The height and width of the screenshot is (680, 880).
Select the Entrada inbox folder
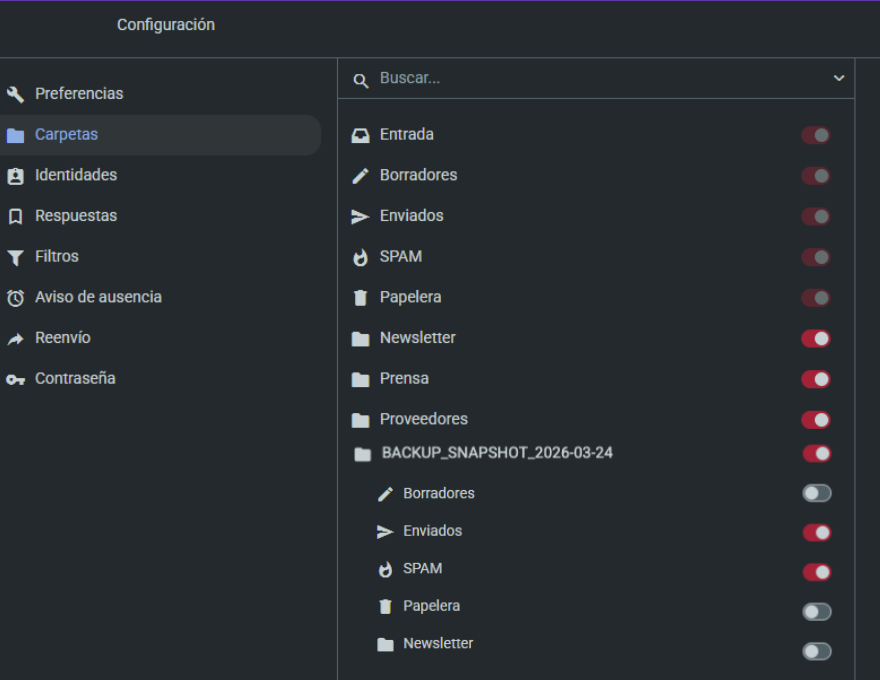406,135
